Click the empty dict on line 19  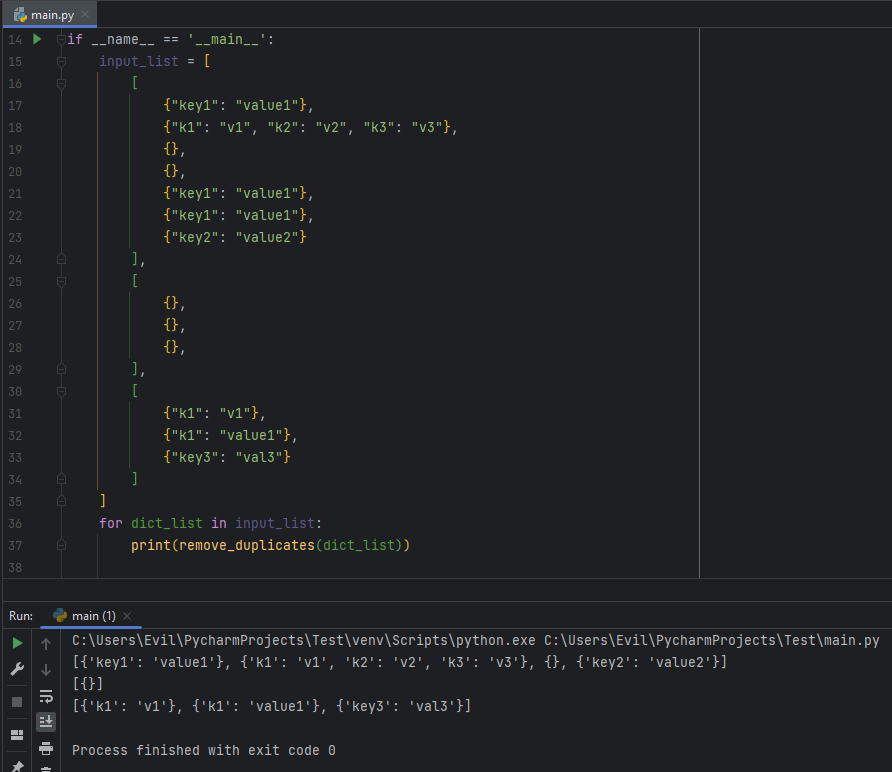(171, 150)
